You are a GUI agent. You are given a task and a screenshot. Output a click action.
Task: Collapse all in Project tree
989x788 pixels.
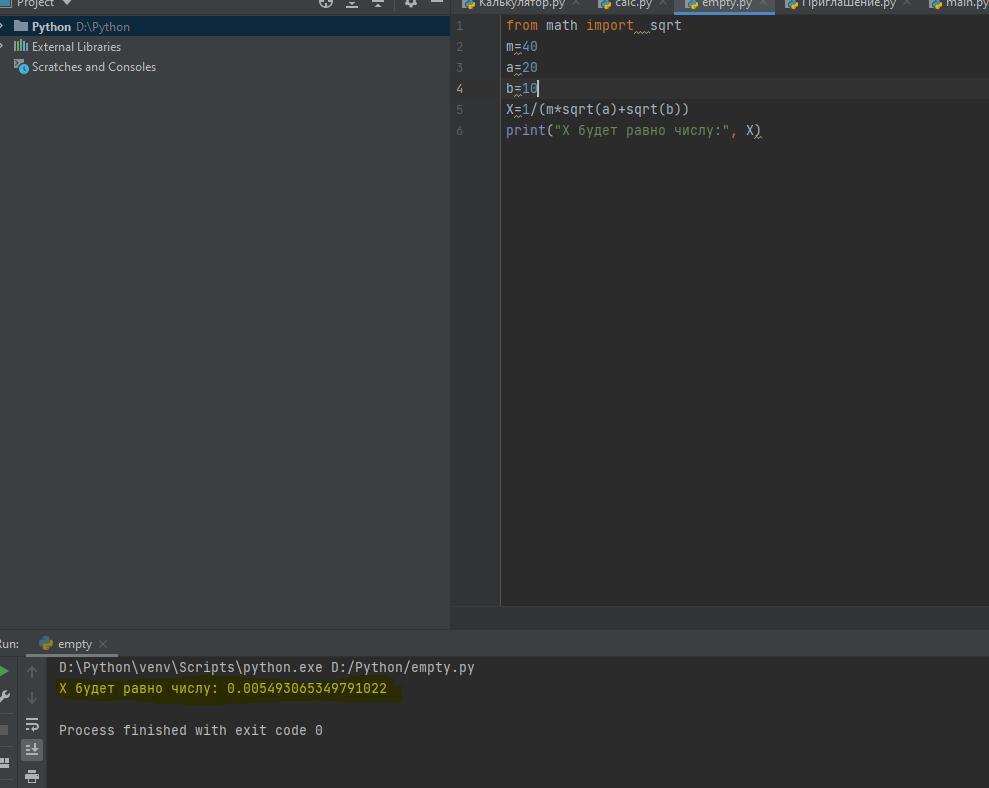[x=378, y=3]
